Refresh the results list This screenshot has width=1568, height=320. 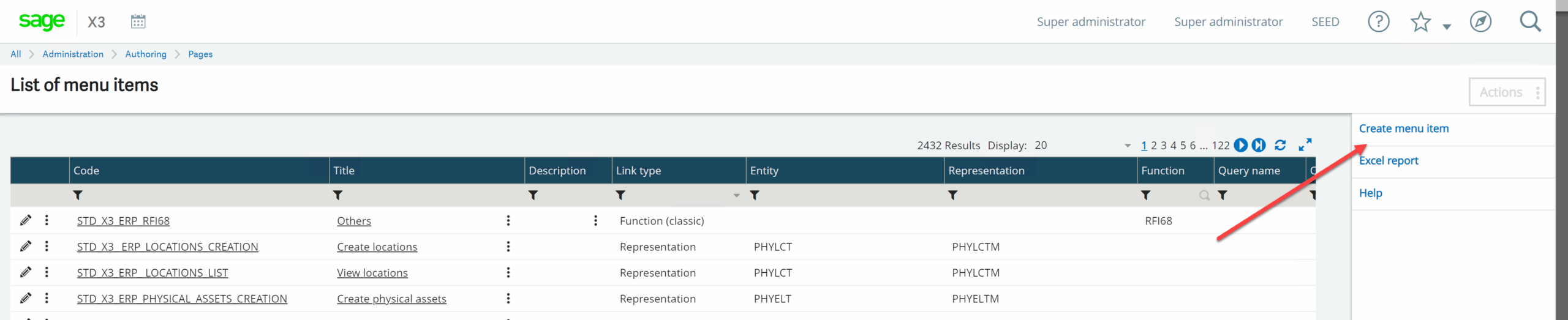click(1280, 145)
